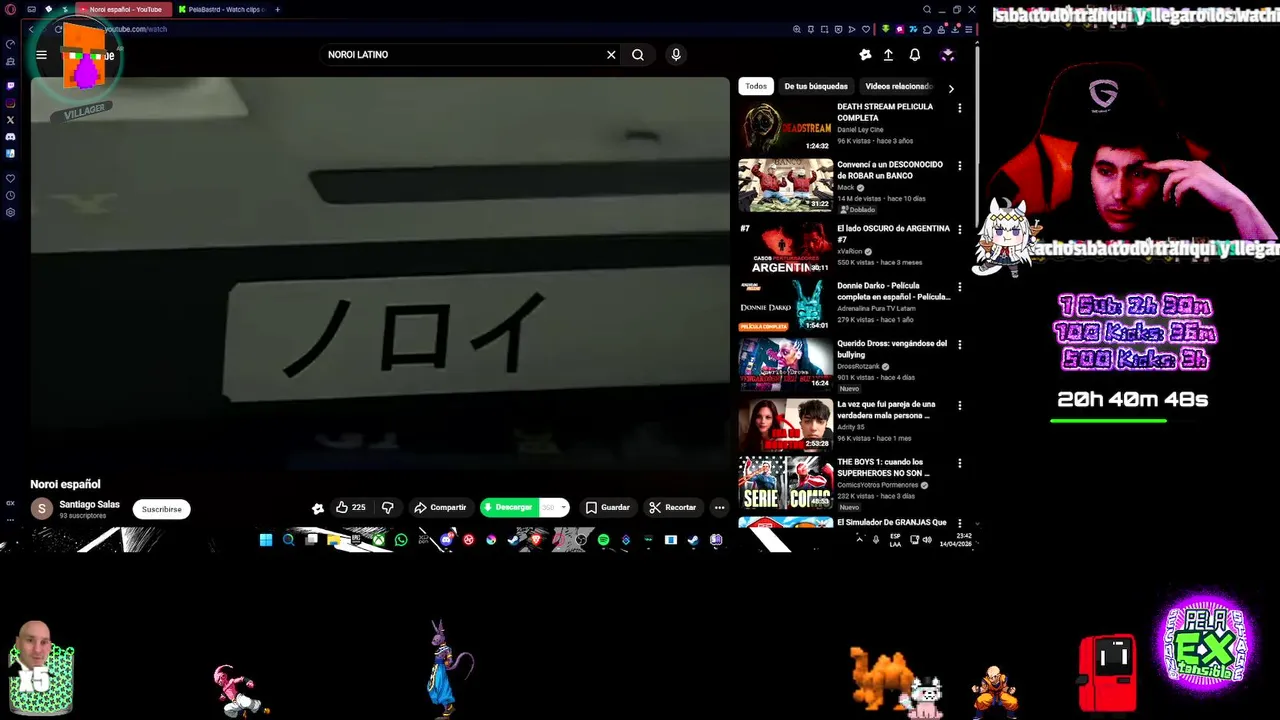The image size is (1280, 720).
Task: Like the video with 225 likes
Action: pos(351,508)
